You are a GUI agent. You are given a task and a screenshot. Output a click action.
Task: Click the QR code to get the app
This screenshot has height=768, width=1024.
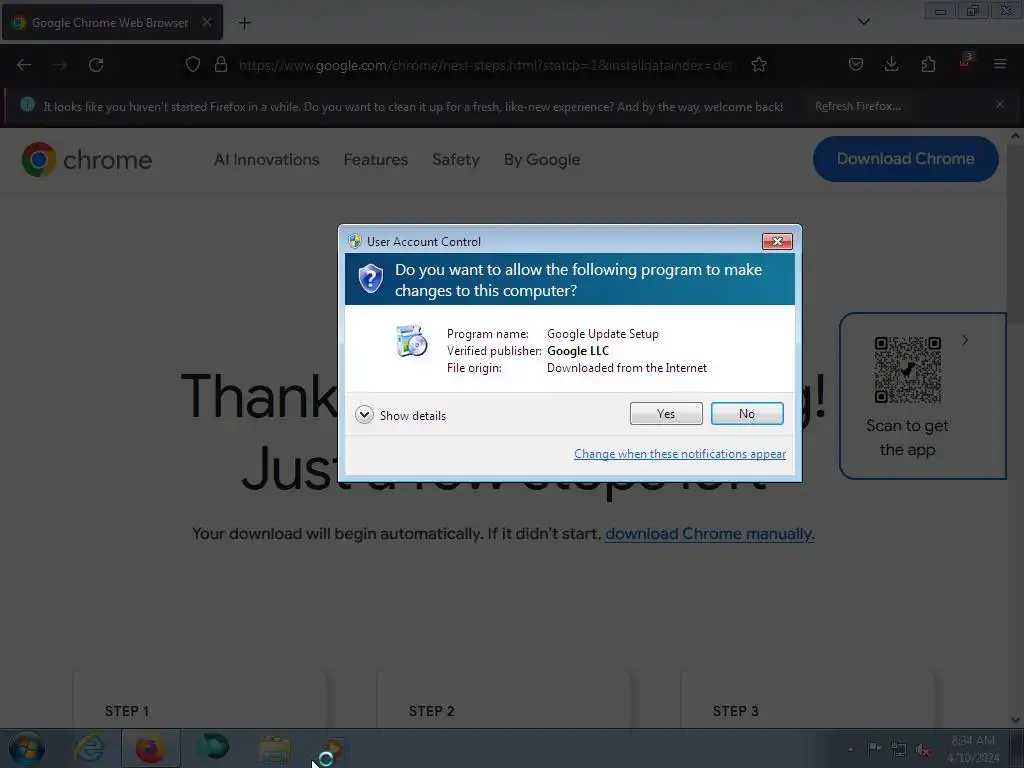[x=908, y=370]
